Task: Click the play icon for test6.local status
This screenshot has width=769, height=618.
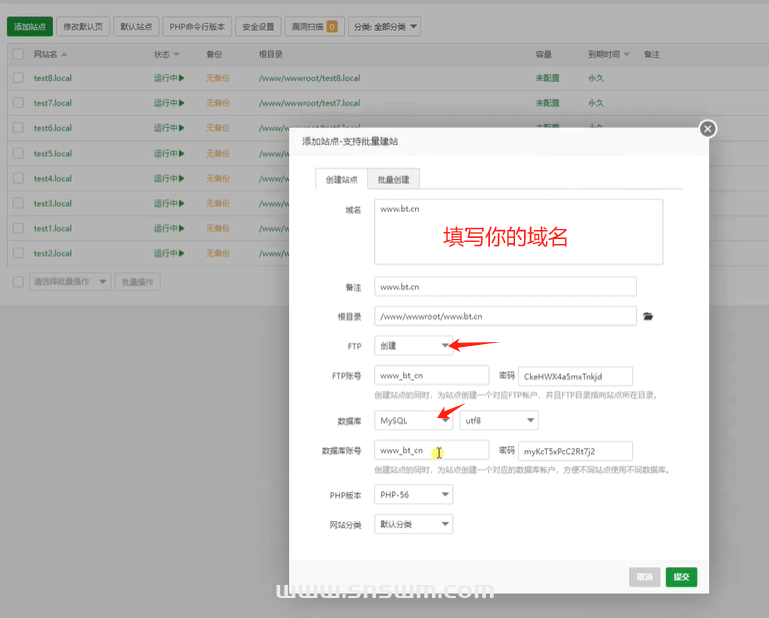Action: click(x=182, y=128)
